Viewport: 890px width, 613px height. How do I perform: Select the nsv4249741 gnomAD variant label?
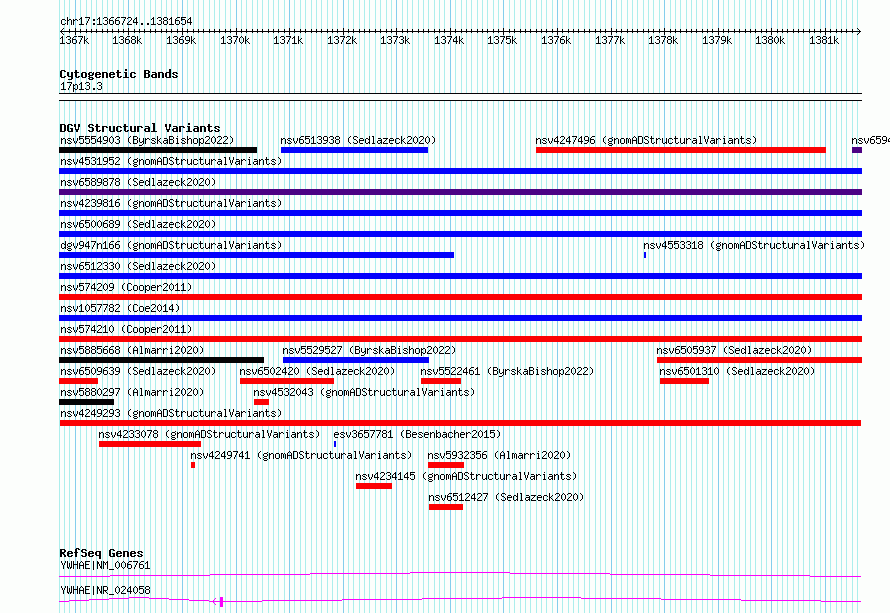(x=301, y=455)
